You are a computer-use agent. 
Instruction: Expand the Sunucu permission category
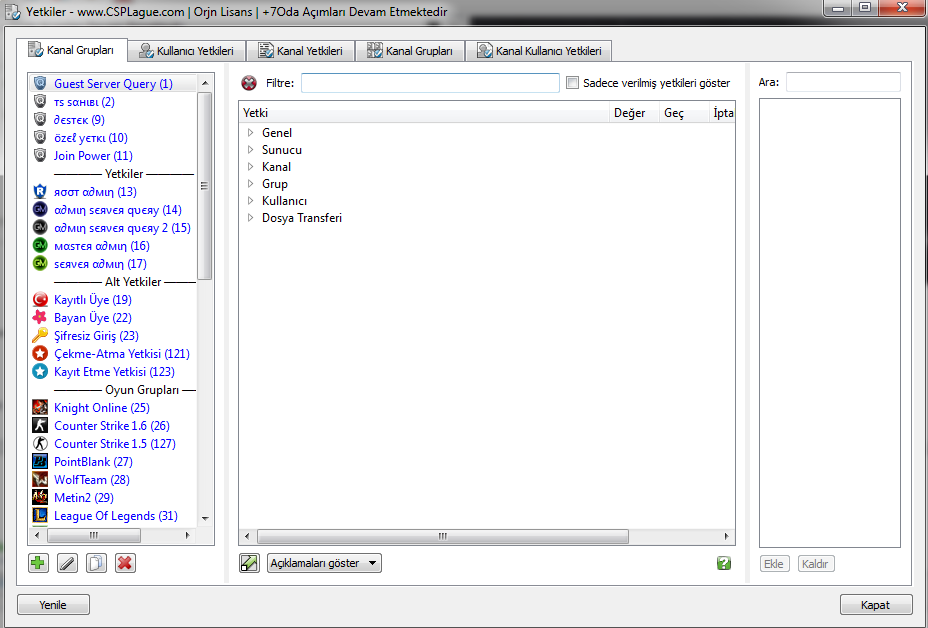point(250,150)
